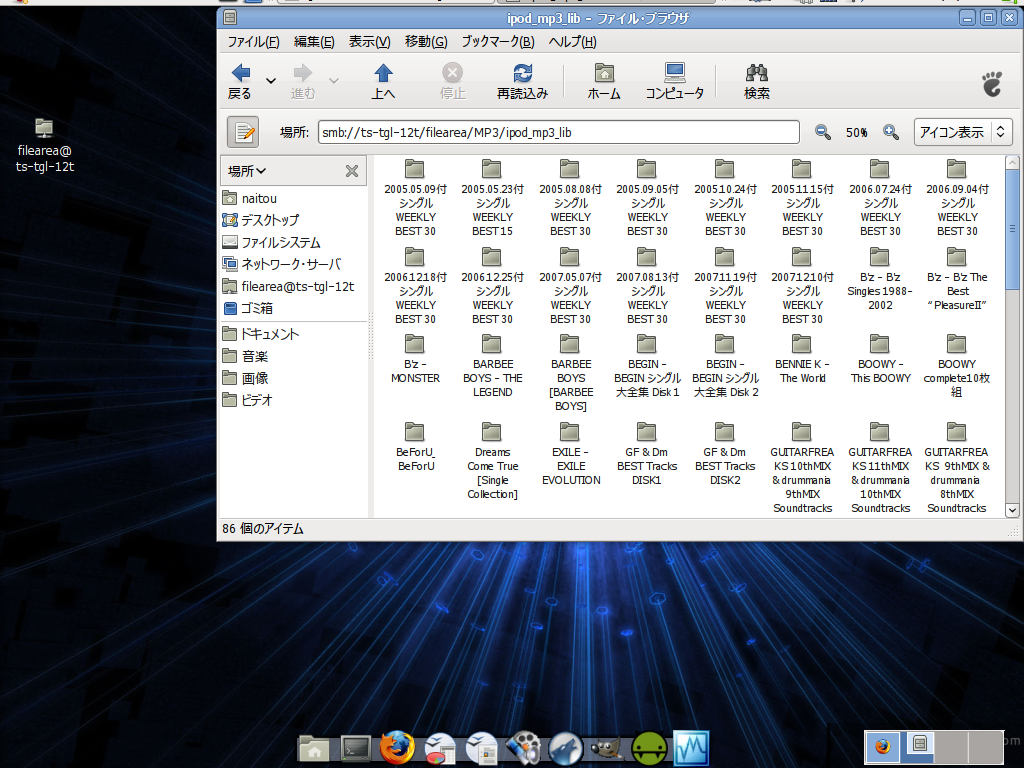Screen dimensions: 1024x768
Task: Open the 編集(E) menu
Action: (314, 42)
